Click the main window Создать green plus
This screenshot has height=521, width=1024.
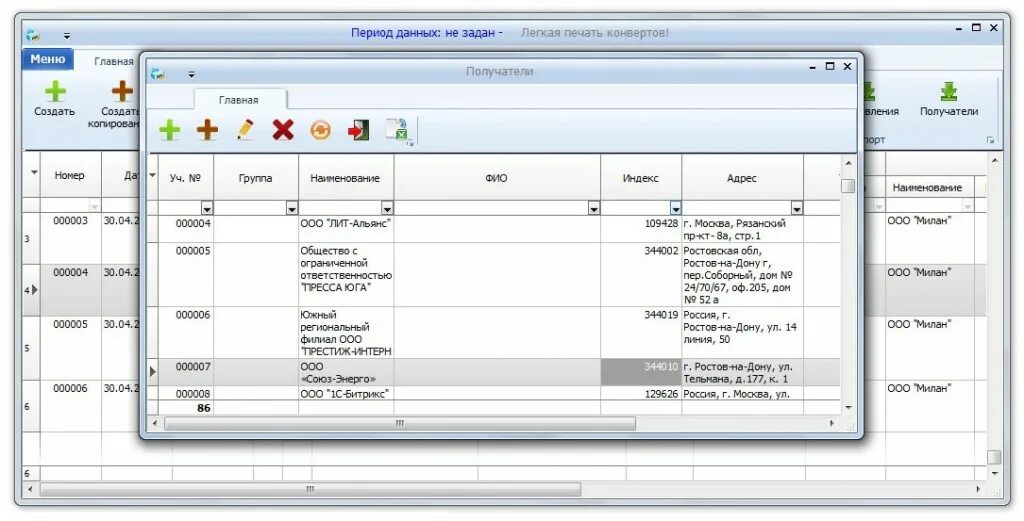[55, 91]
